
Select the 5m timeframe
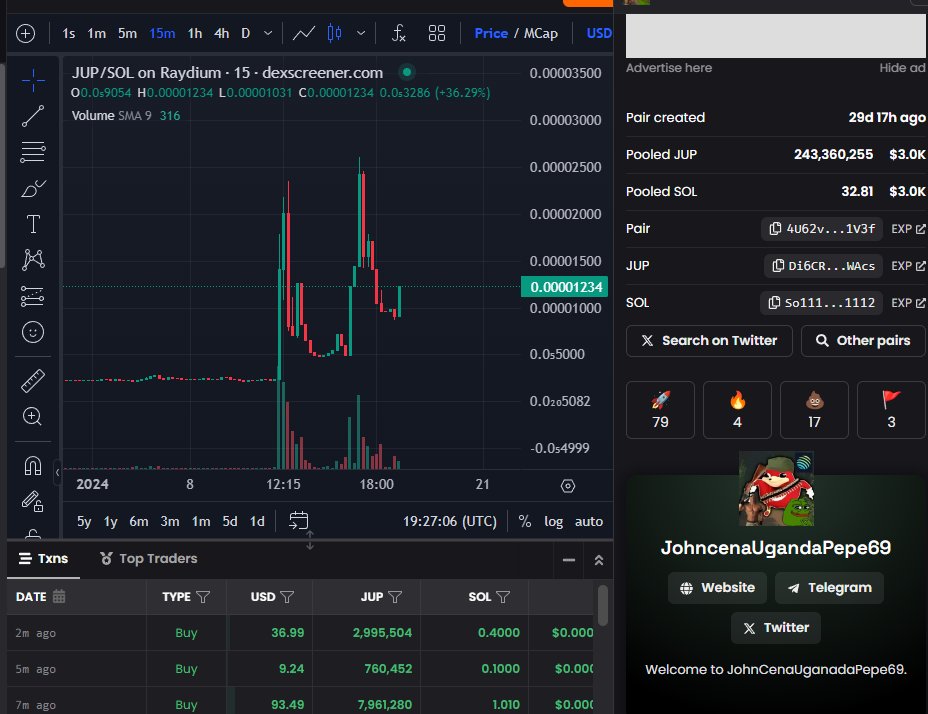[127, 33]
